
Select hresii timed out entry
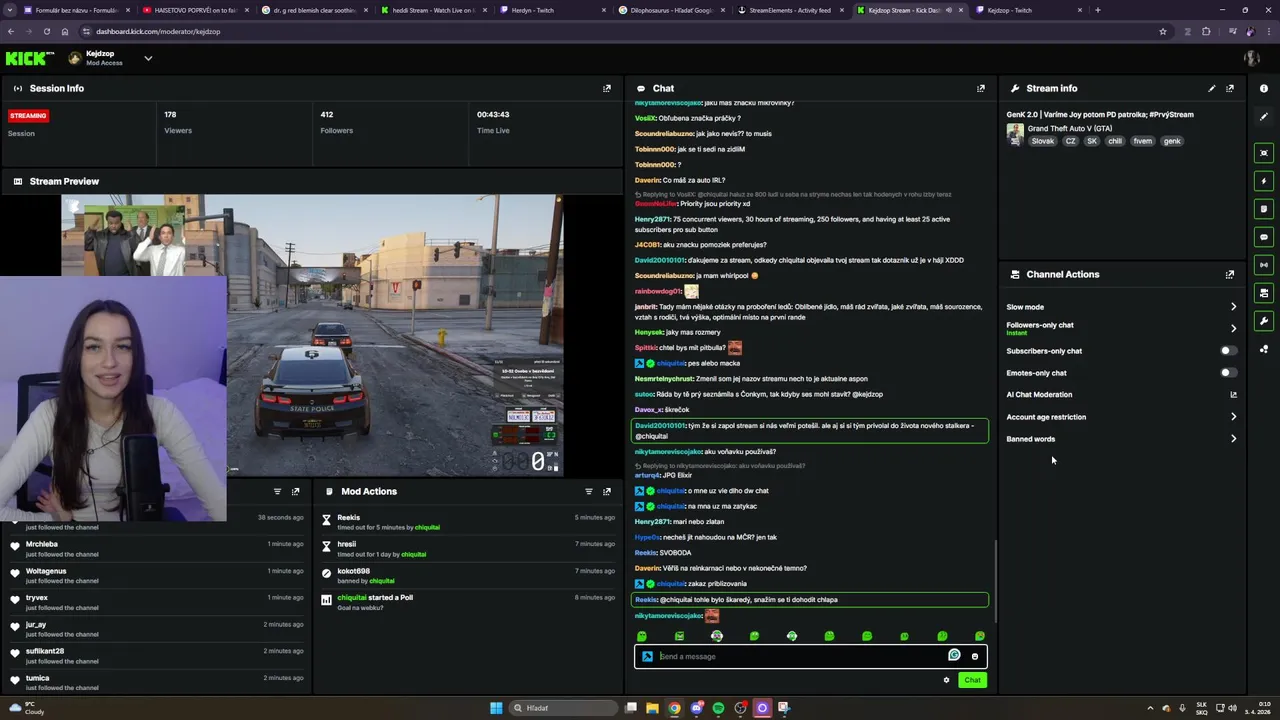tap(468, 549)
